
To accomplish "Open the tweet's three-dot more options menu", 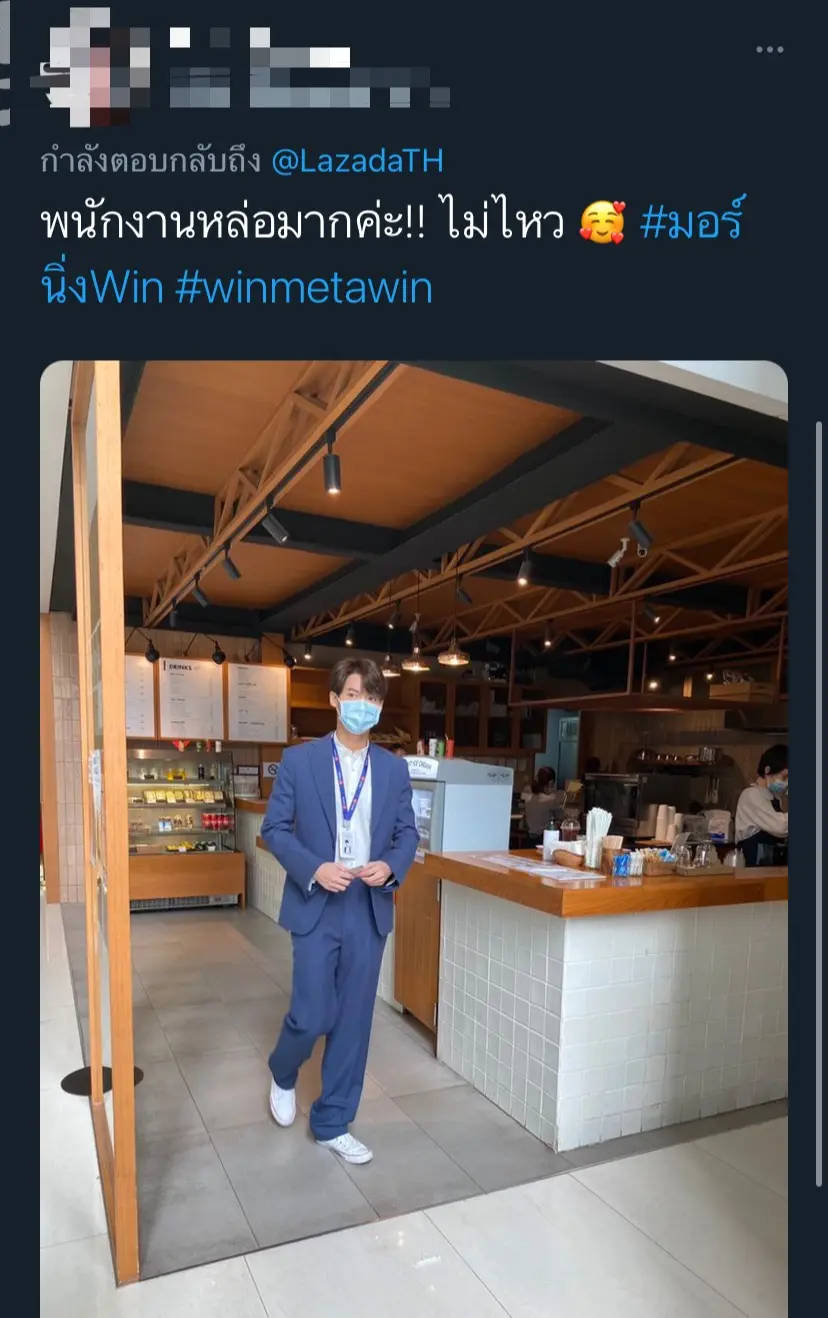I will pos(768,49).
